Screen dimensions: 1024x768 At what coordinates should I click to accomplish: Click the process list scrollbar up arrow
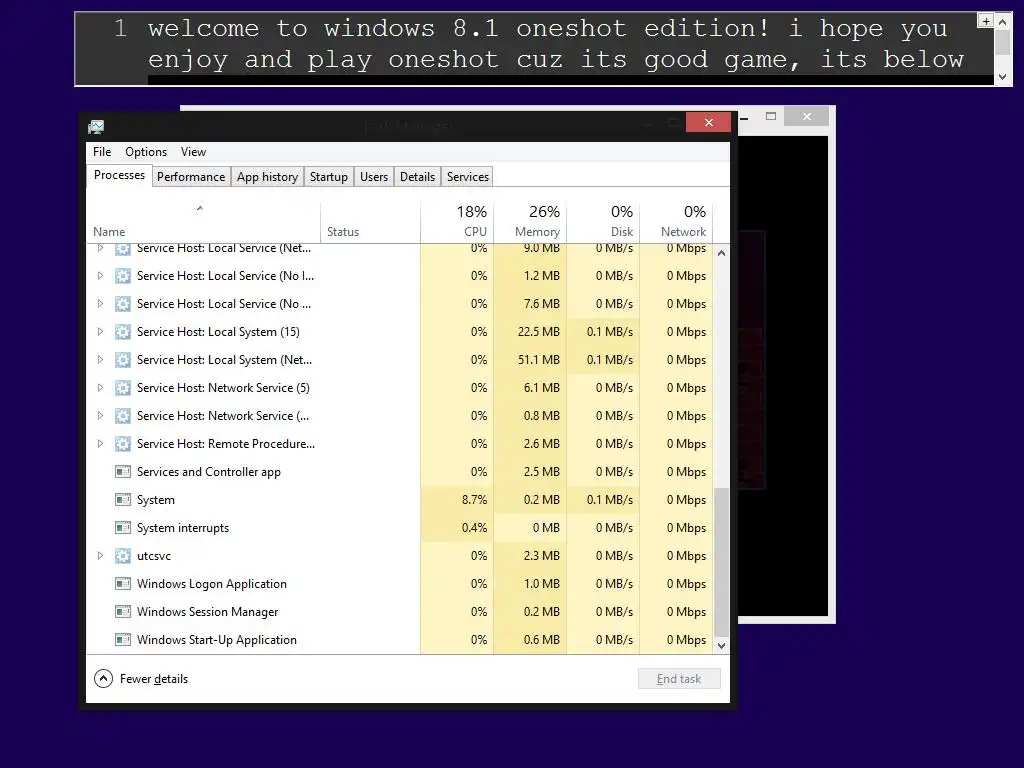(x=721, y=253)
